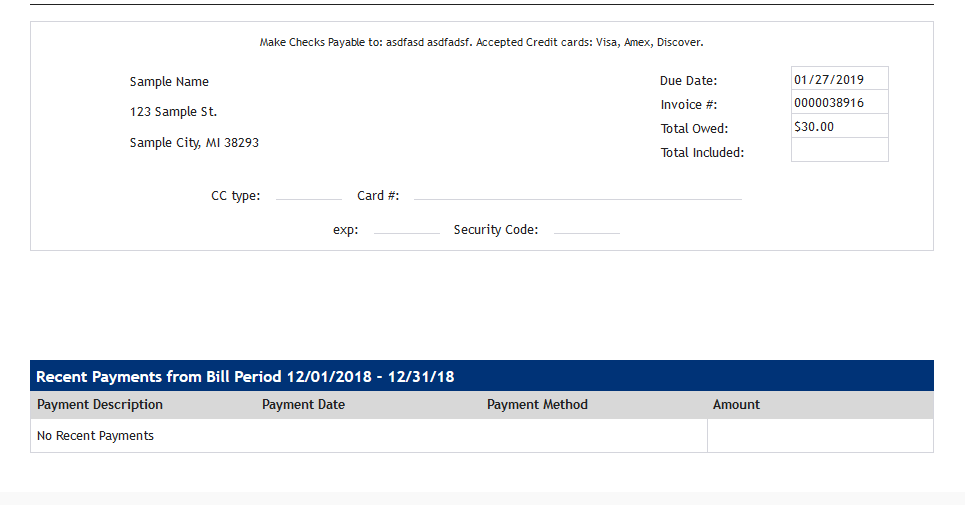The height and width of the screenshot is (505, 965).
Task: Click the empty Total Included box
Action: tap(839, 150)
